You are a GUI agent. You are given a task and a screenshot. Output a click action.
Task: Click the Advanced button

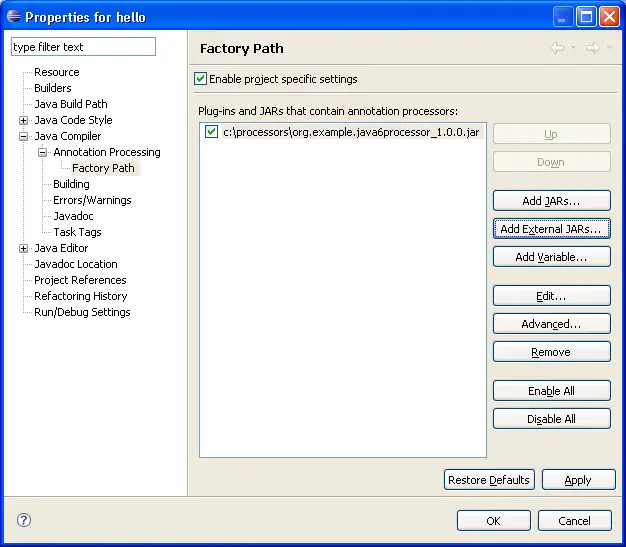pyautogui.click(x=551, y=324)
